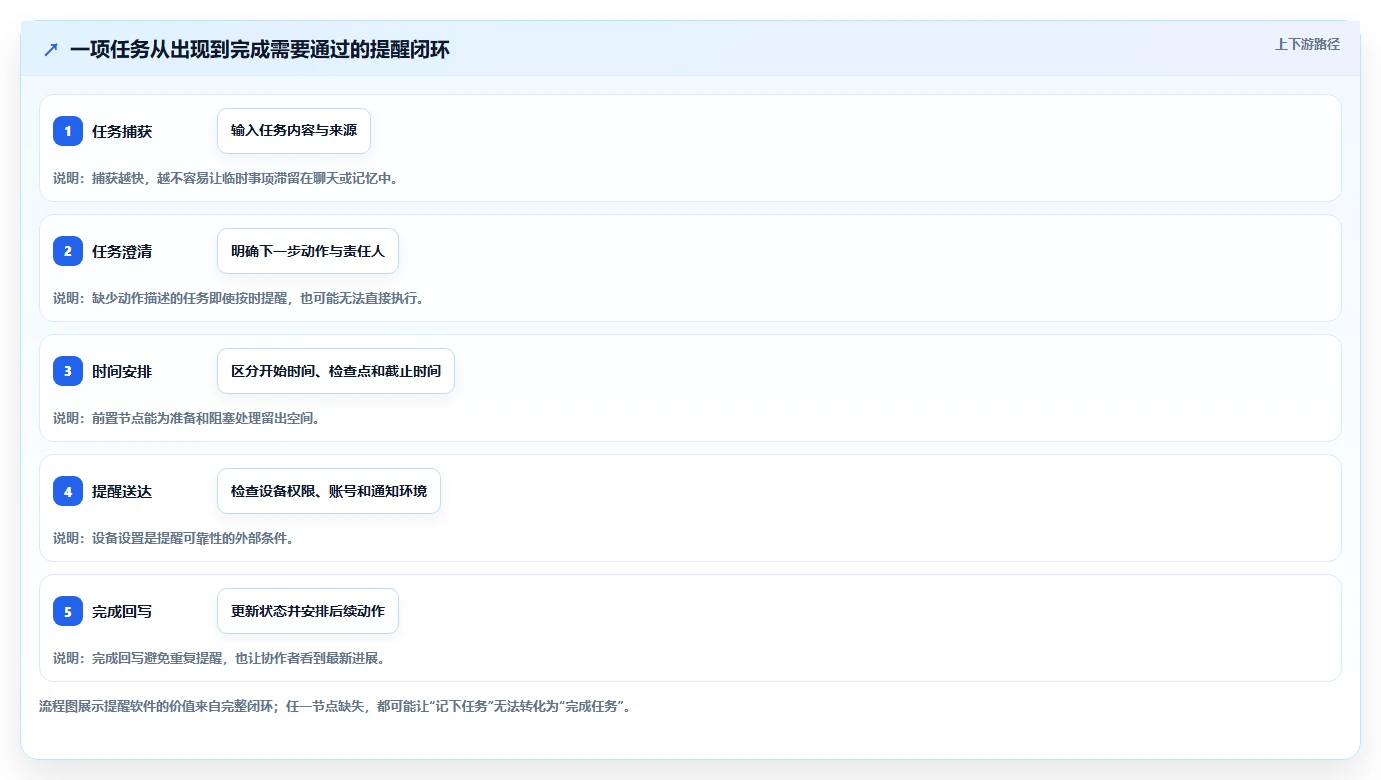Click the 任务捕获 step label
This screenshot has height=780, width=1381.
(x=122, y=131)
